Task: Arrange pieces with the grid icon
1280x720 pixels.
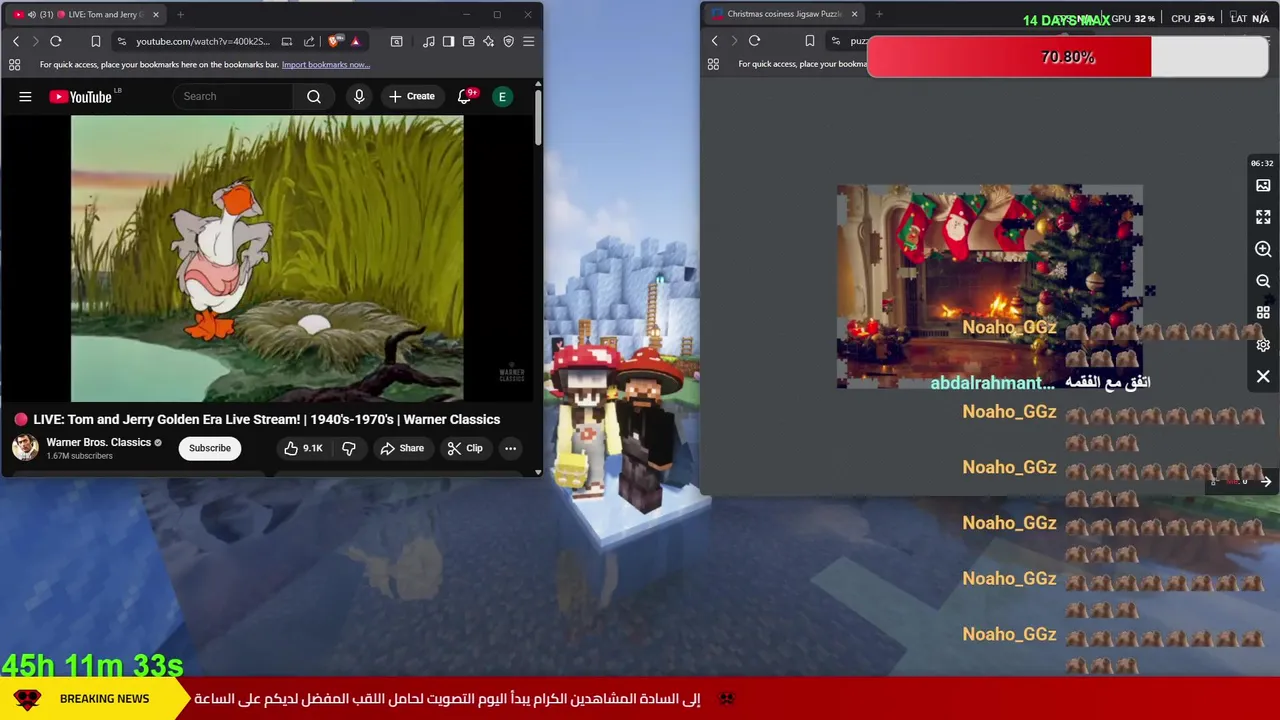Action: (1263, 313)
